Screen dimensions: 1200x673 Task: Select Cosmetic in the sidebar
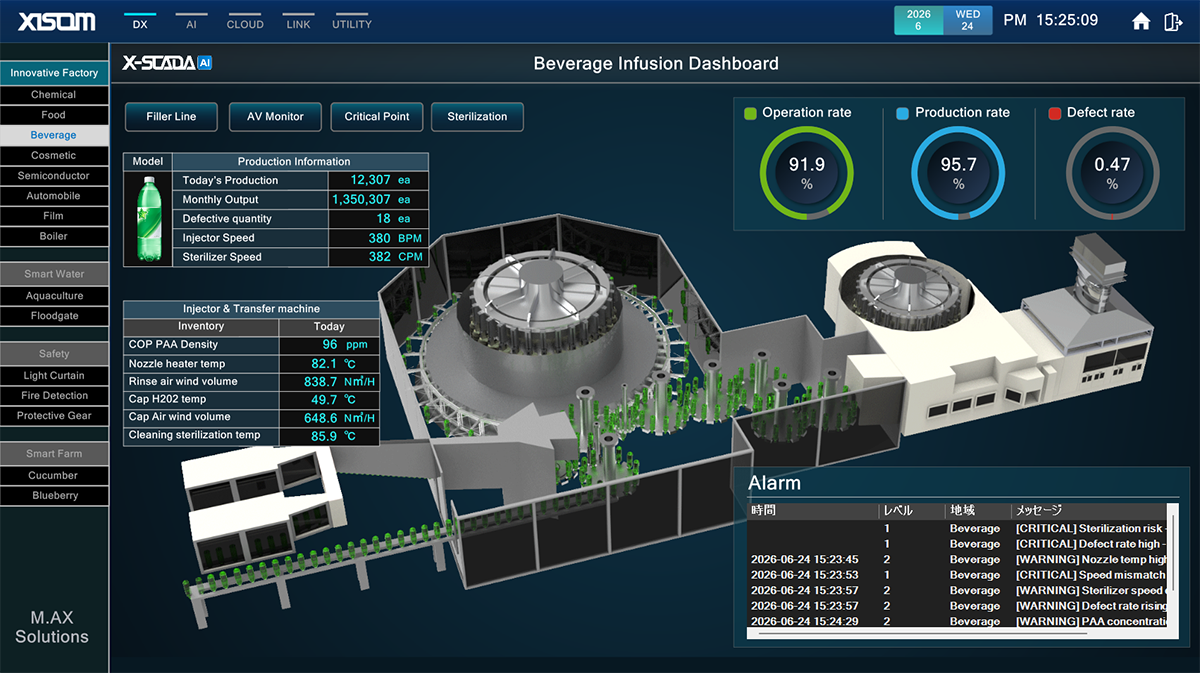pos(54,155)
